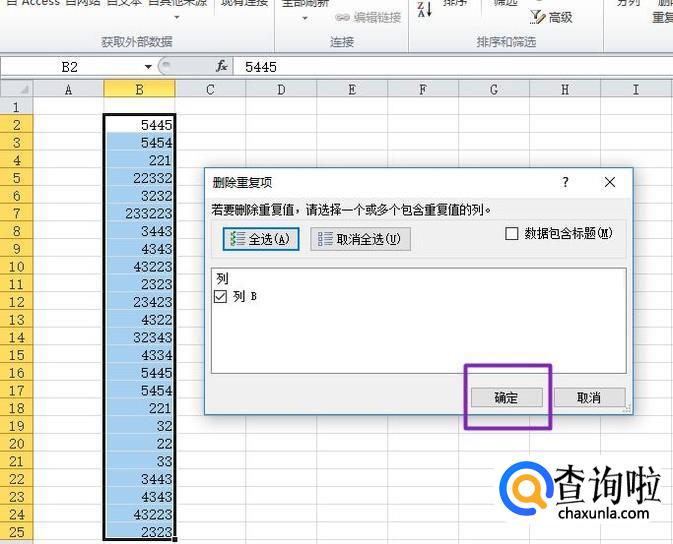Click cell B13 containing 4322
This screenshot has height=544, width=673.
tap(139, 319)
